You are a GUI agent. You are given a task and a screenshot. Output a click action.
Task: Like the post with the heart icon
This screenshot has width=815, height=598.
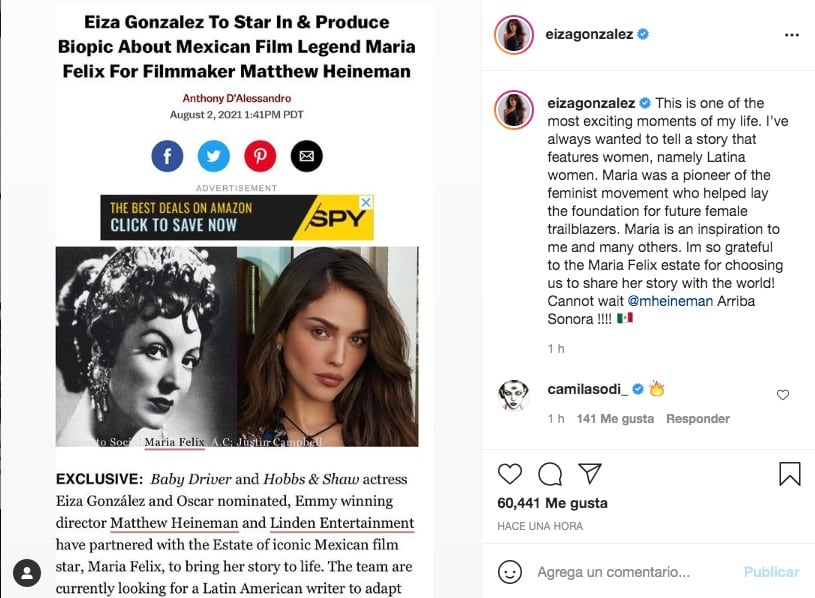(x=510, y=473)
